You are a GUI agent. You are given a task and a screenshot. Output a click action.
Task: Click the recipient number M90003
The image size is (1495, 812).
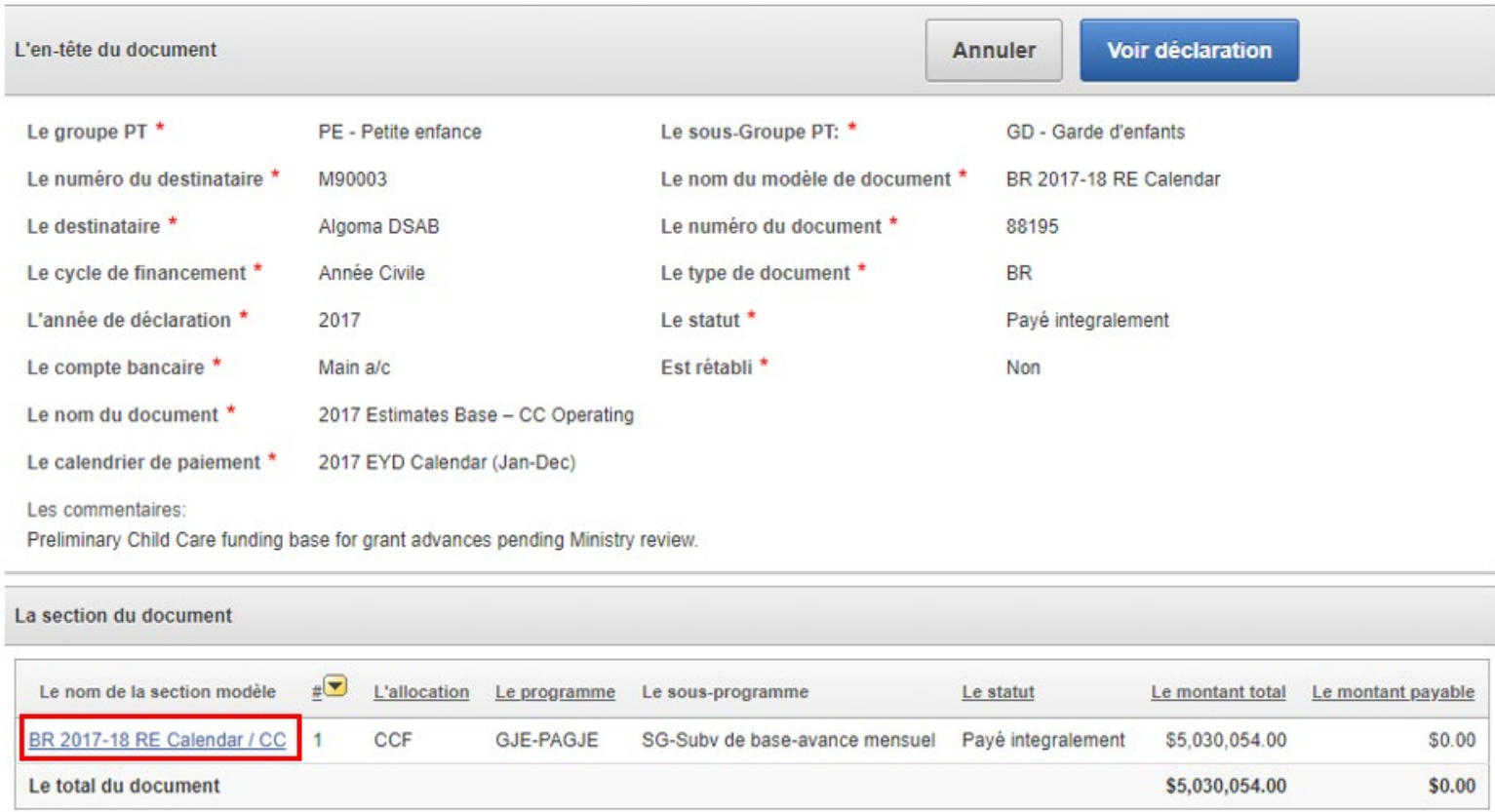click(x=352, y=179)
